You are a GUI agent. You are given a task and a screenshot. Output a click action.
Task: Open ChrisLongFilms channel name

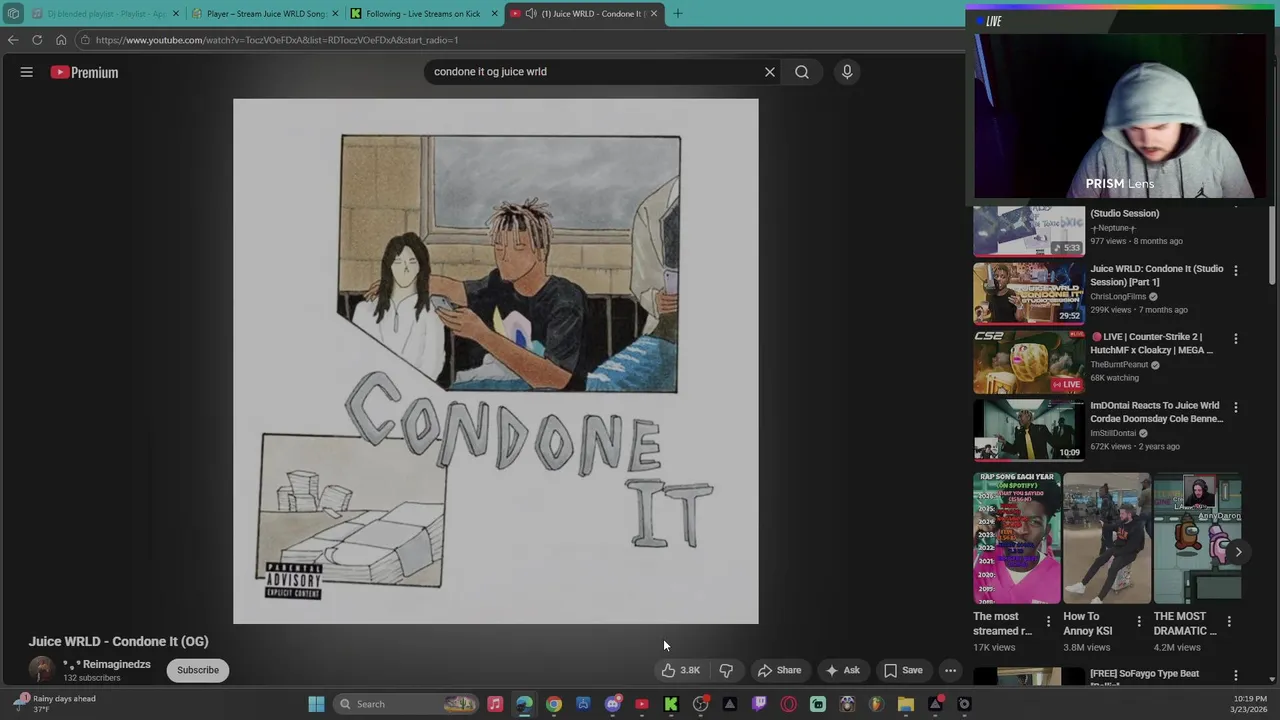click(x=1118, y=296)
